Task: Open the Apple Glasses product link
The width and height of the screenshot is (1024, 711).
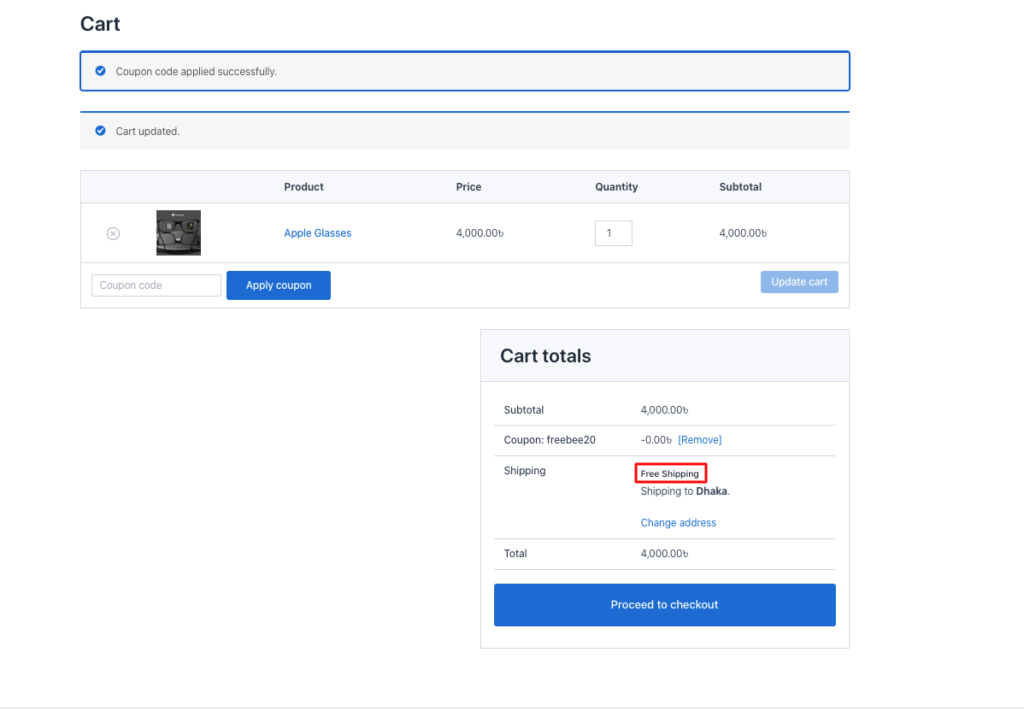Action: point(317,233)
